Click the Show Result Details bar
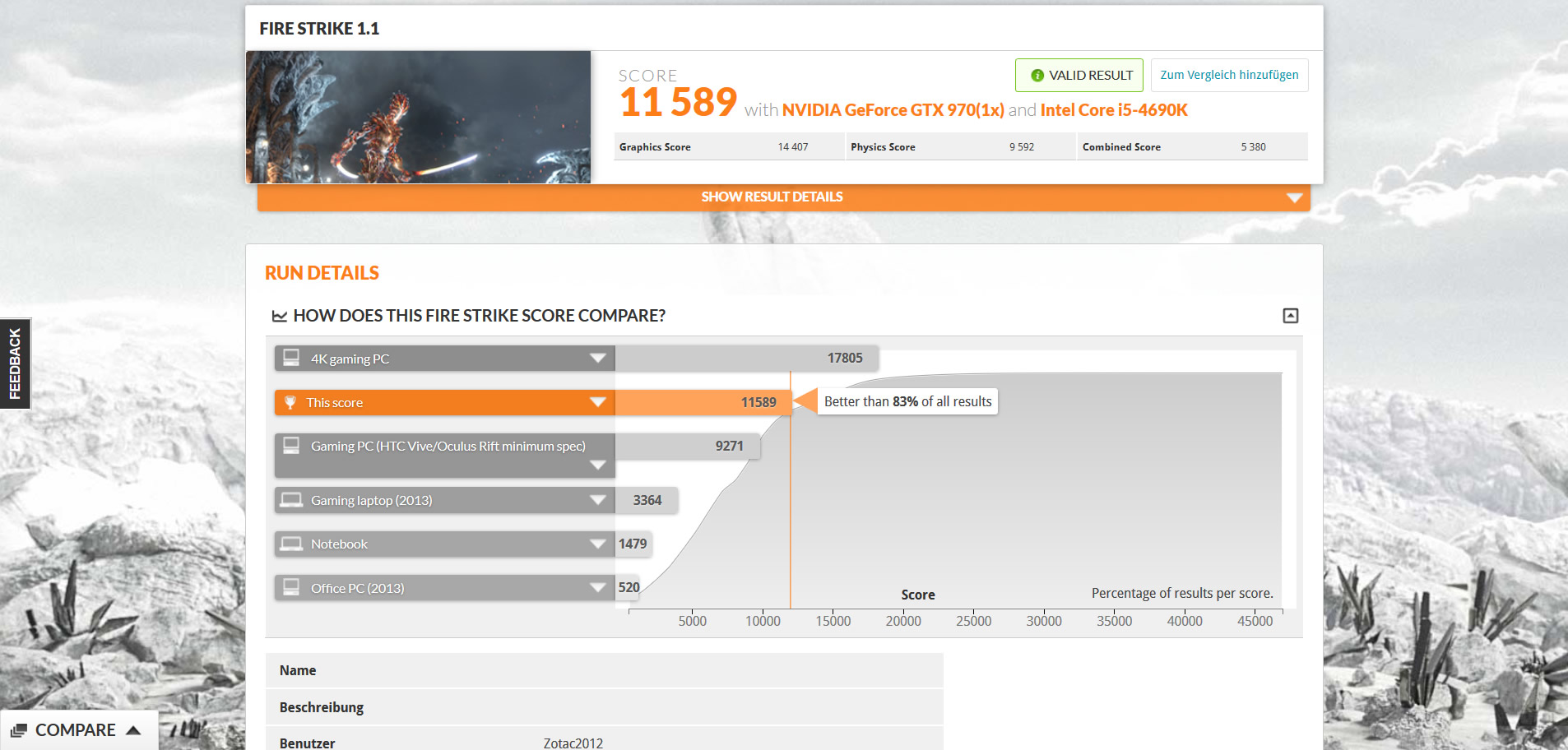Image resolution: width=1568 pixels, height=750 pixels. coord(783,197)
